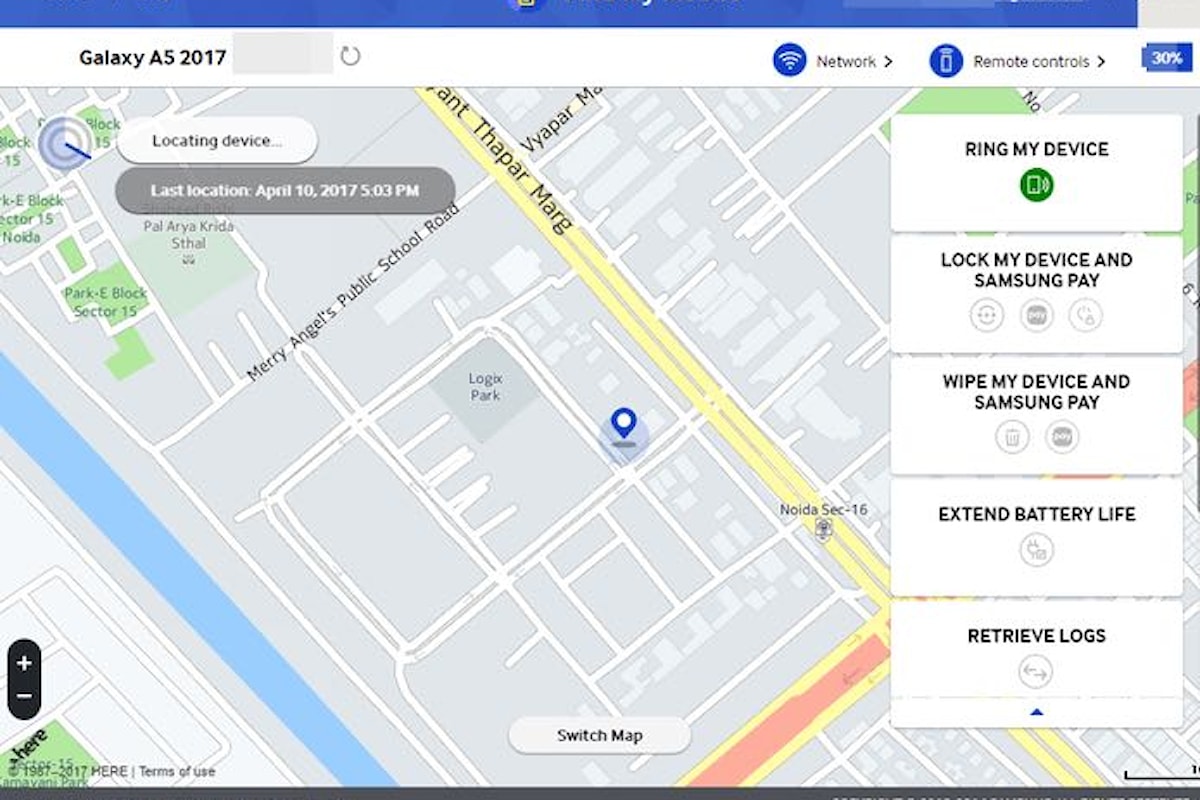Open Retrieve Logs card title

(x=1036, y=636)
